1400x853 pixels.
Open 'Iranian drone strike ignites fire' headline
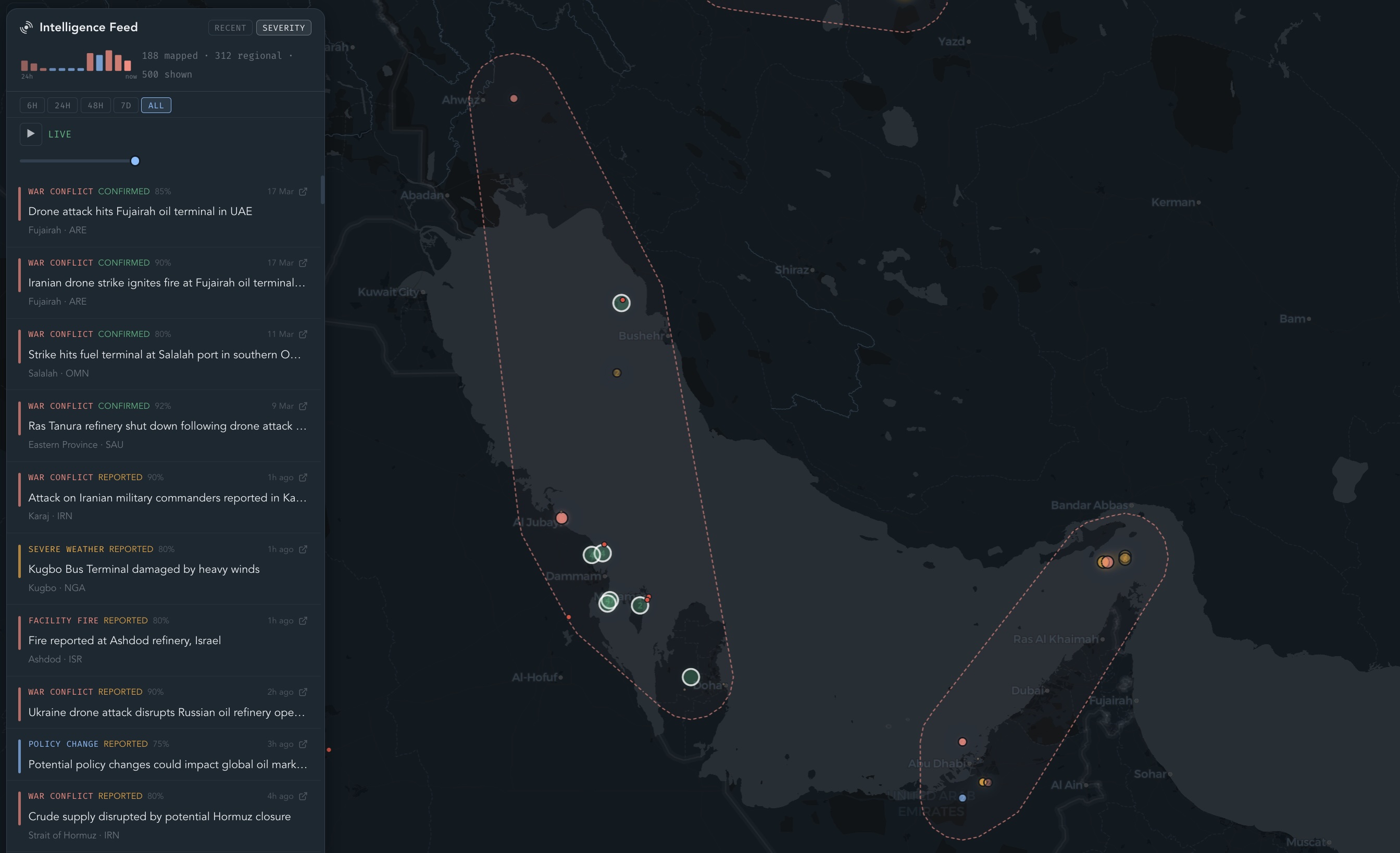167,283
